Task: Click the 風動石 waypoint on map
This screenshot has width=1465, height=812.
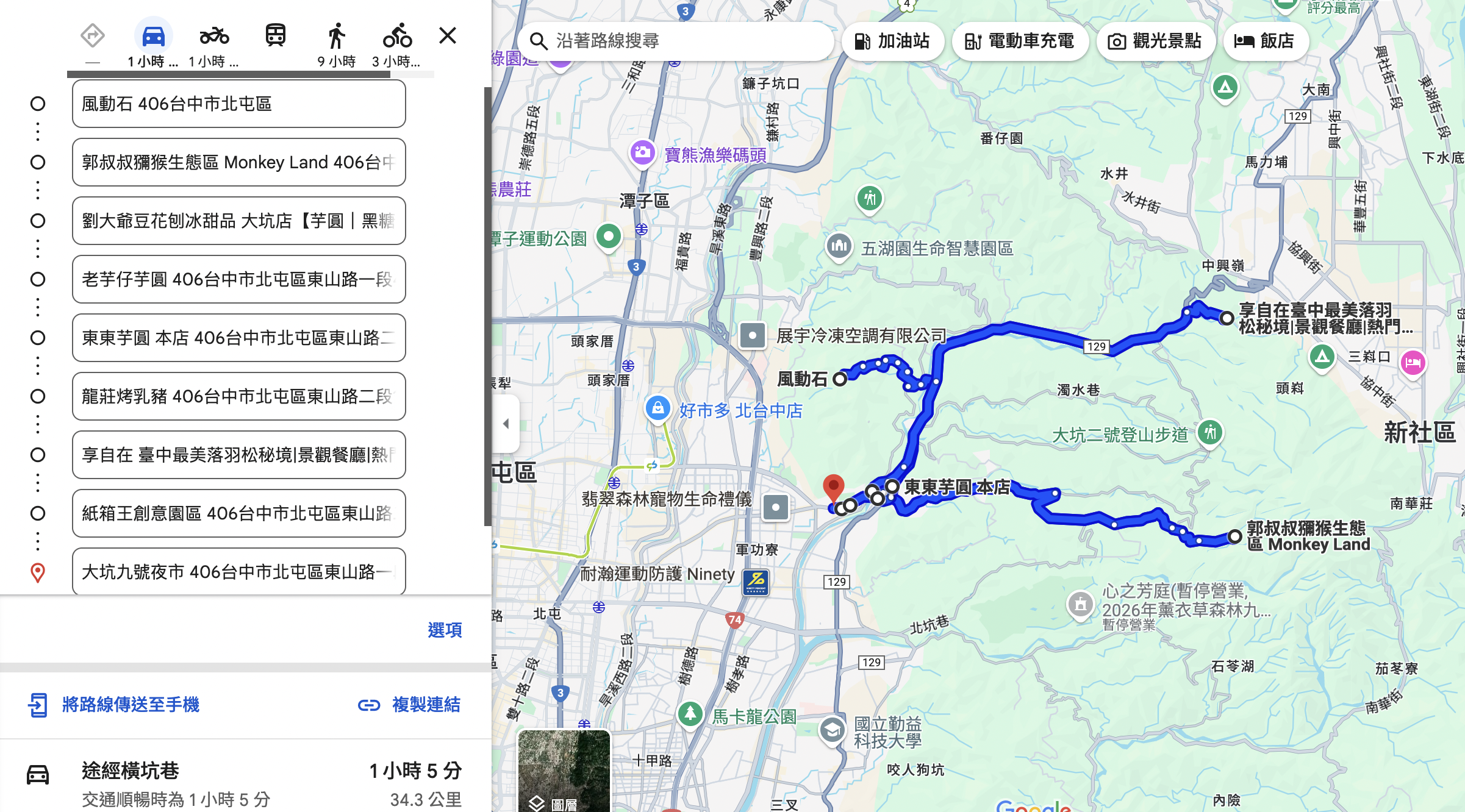Action: point(840,379)
